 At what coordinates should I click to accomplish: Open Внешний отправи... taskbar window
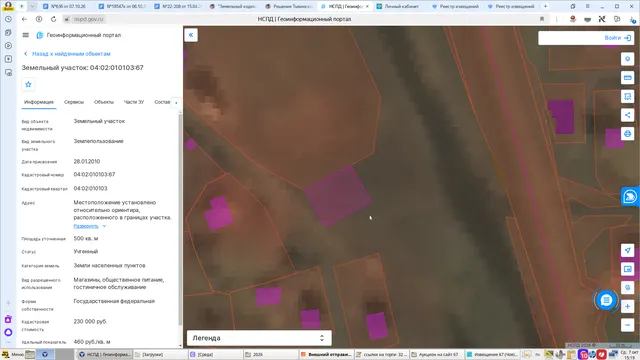(x=325, y=354)
